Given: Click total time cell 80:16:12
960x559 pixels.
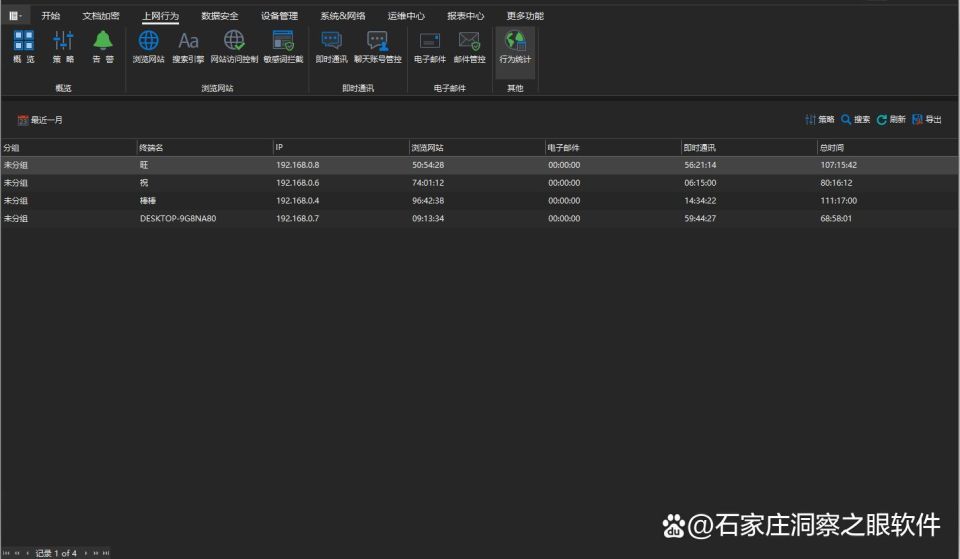Looking at the screenshot, I should (836, 182).
